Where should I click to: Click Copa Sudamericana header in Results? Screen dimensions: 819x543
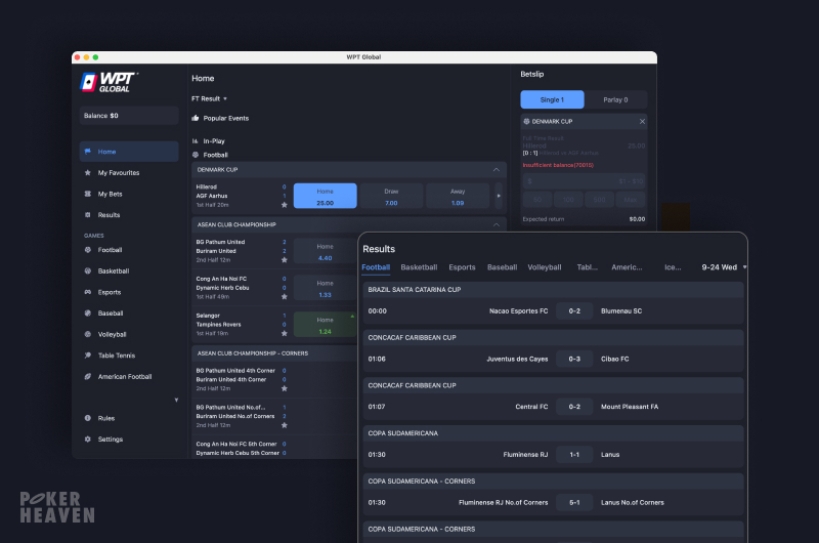coord(553,433)
